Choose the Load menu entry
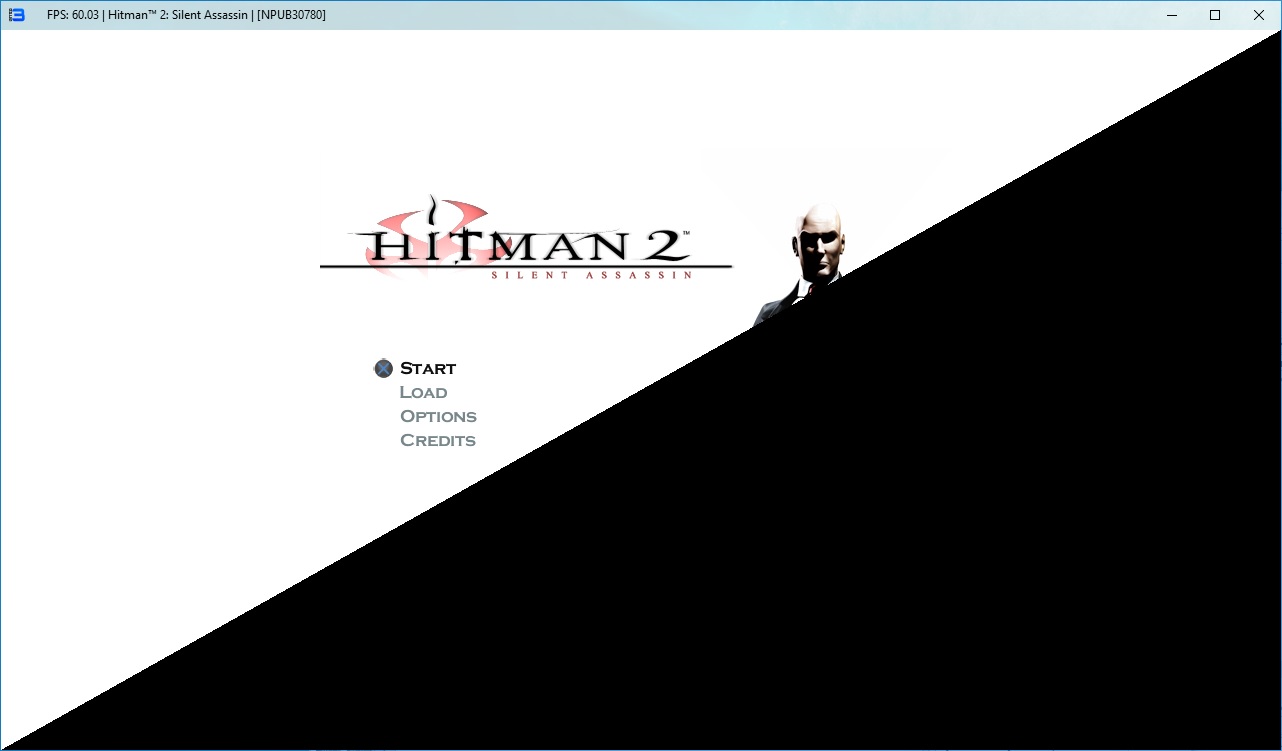The height and width of the screenshot is (751, 1282). click(x=423, y=393)
